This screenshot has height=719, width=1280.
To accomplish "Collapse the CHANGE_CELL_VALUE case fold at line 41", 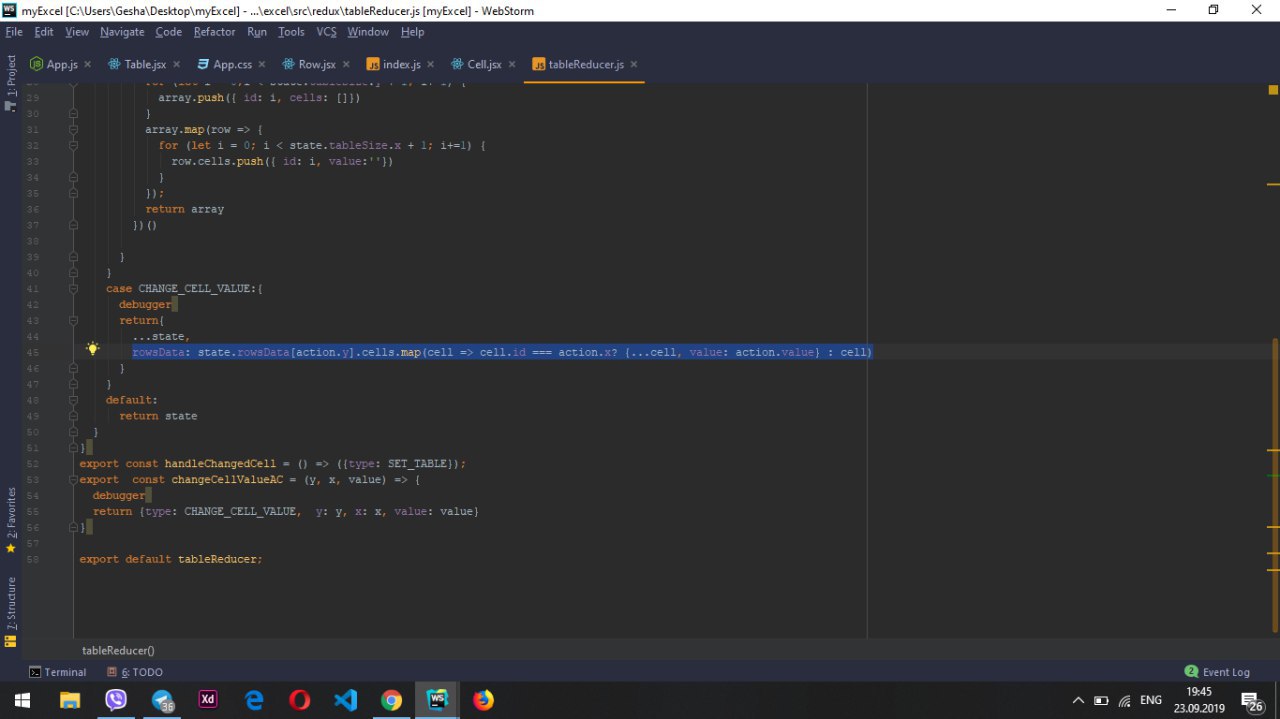I will tap(73, 289).
